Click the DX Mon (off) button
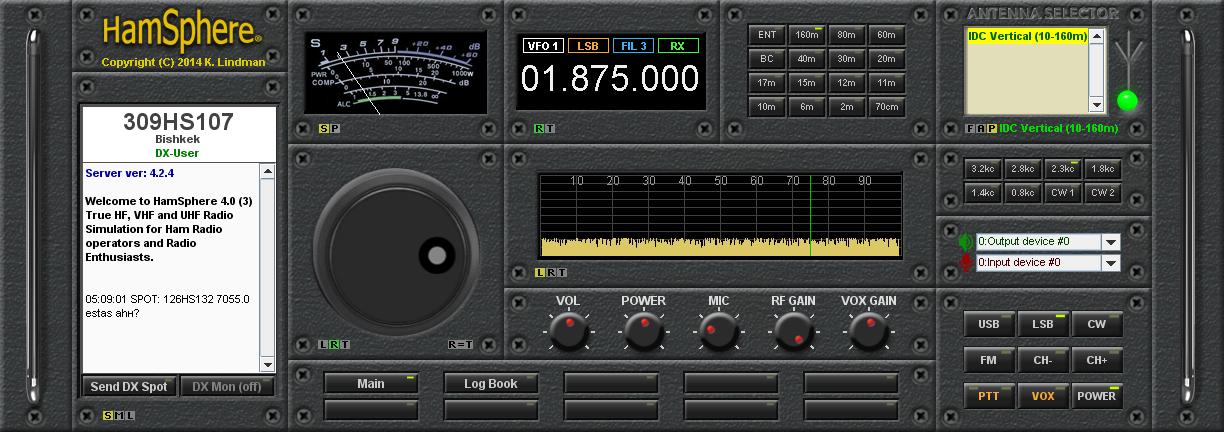Viewport: 1224px width, 432px height. tap(227, 387)
